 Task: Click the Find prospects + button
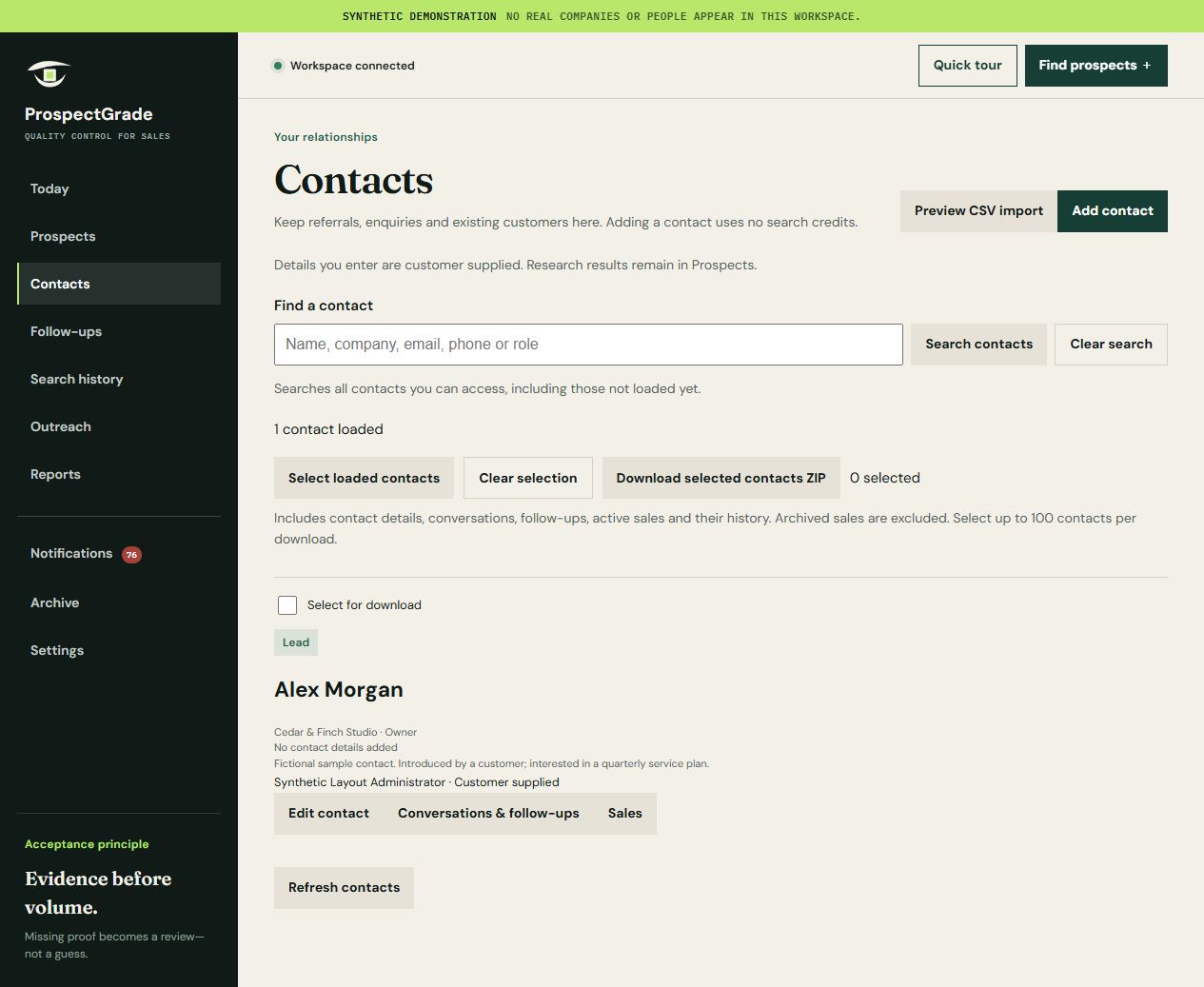pos(1095,66)
